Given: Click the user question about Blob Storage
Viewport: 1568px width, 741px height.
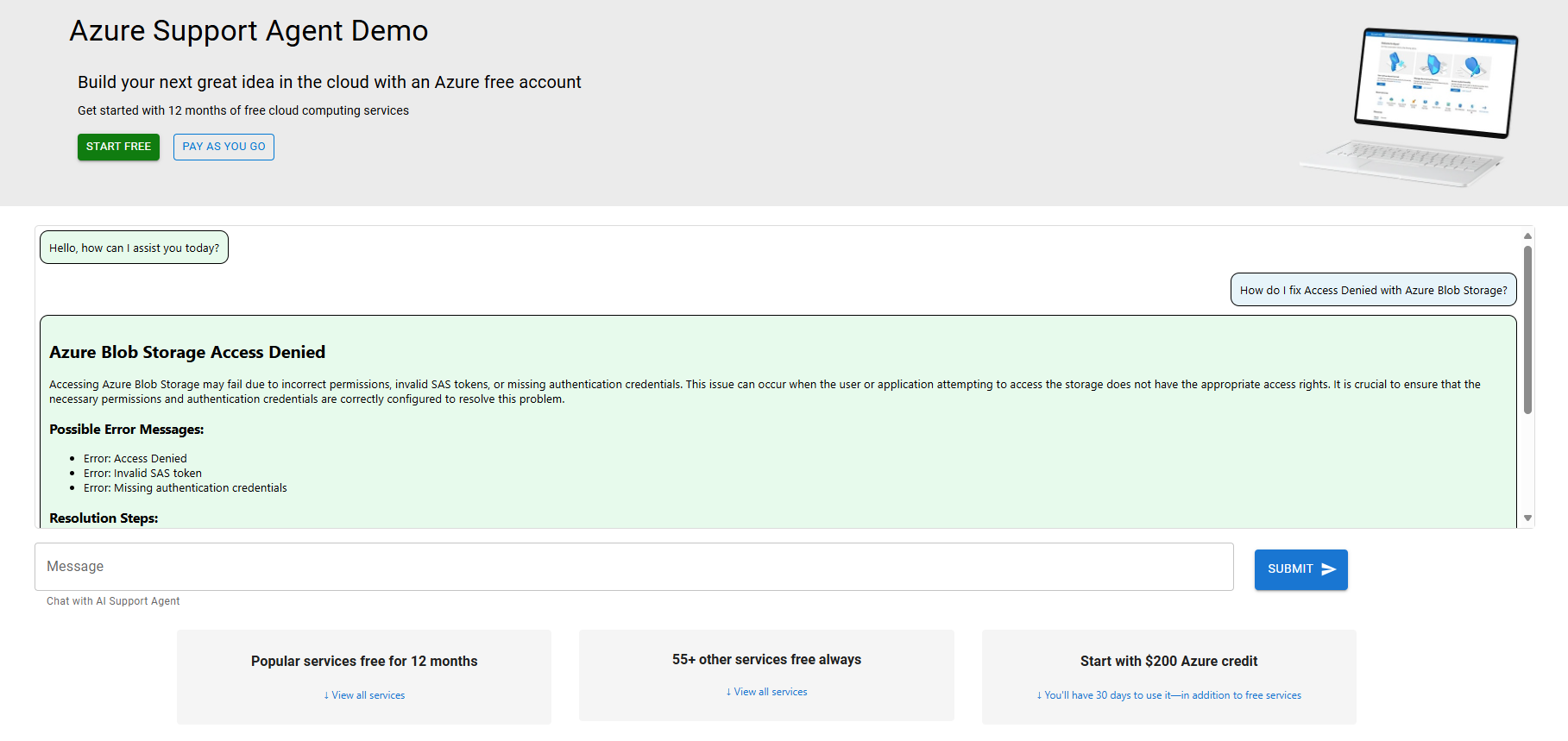Looking at the screenshot, I should (1373, 290).
